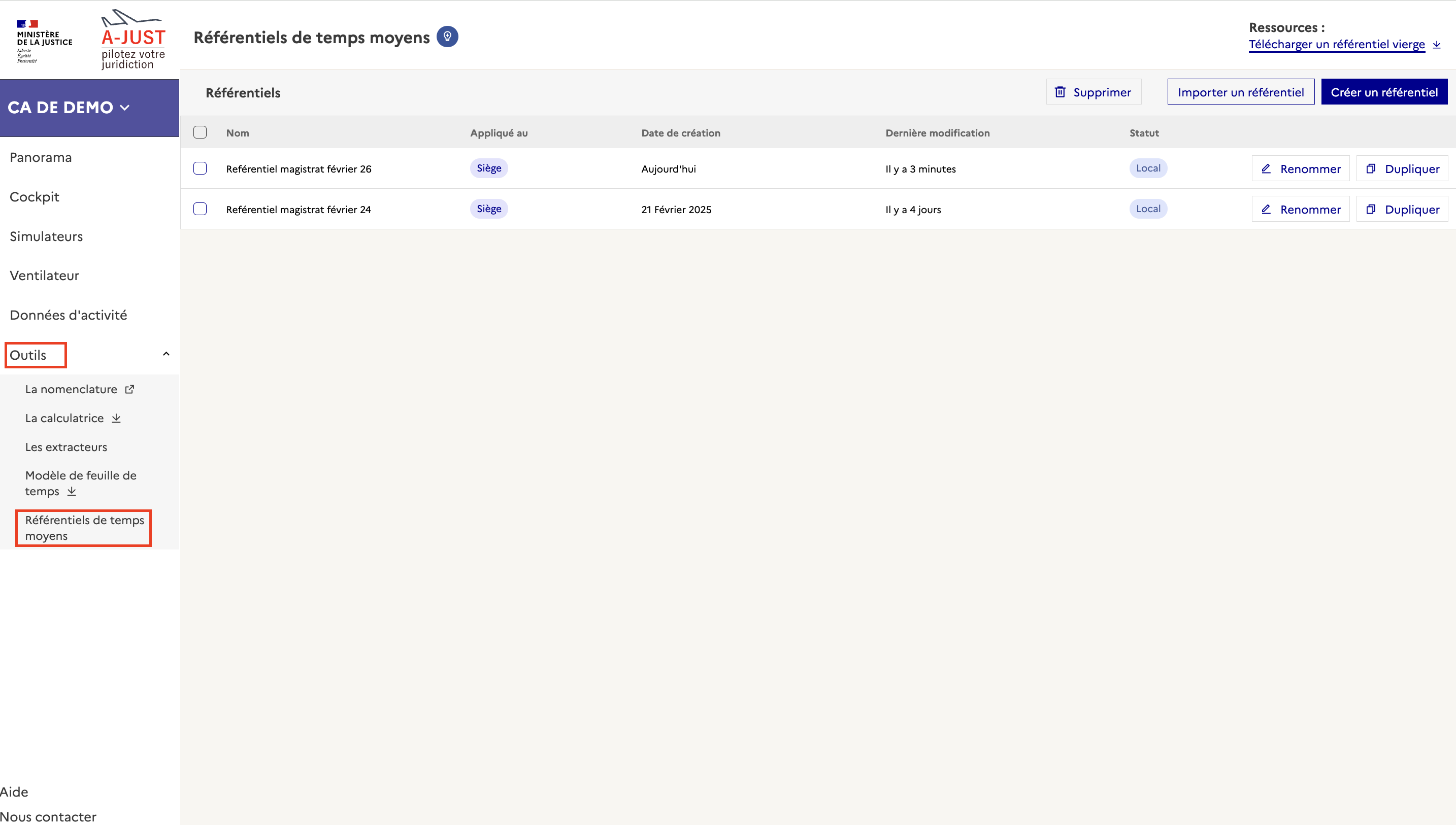Click pencil icon for Referentiel magistrat février 24
The width and height of the screenshot is (1456, 825).
click(x=1266, y=209)
